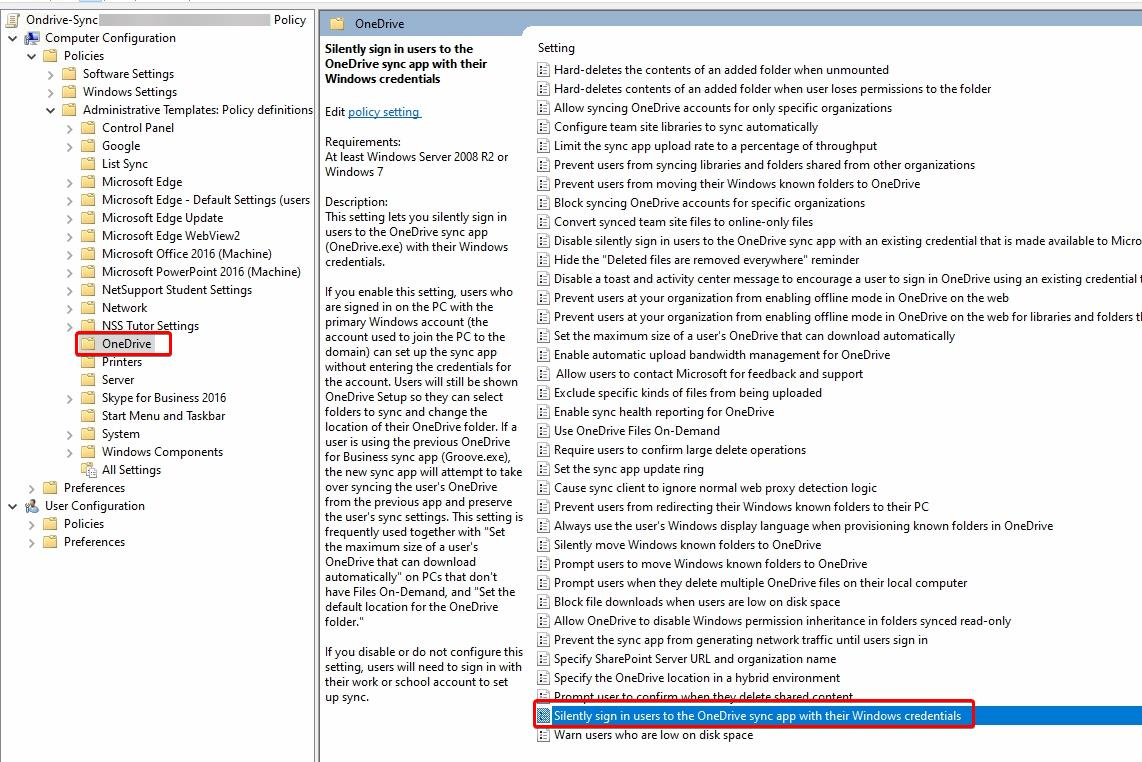Image resolution: width=1142 pixels, height=762 pixels.
Task: Click the Start Menu and Taskbar folder icon
Action: [88, 416]
